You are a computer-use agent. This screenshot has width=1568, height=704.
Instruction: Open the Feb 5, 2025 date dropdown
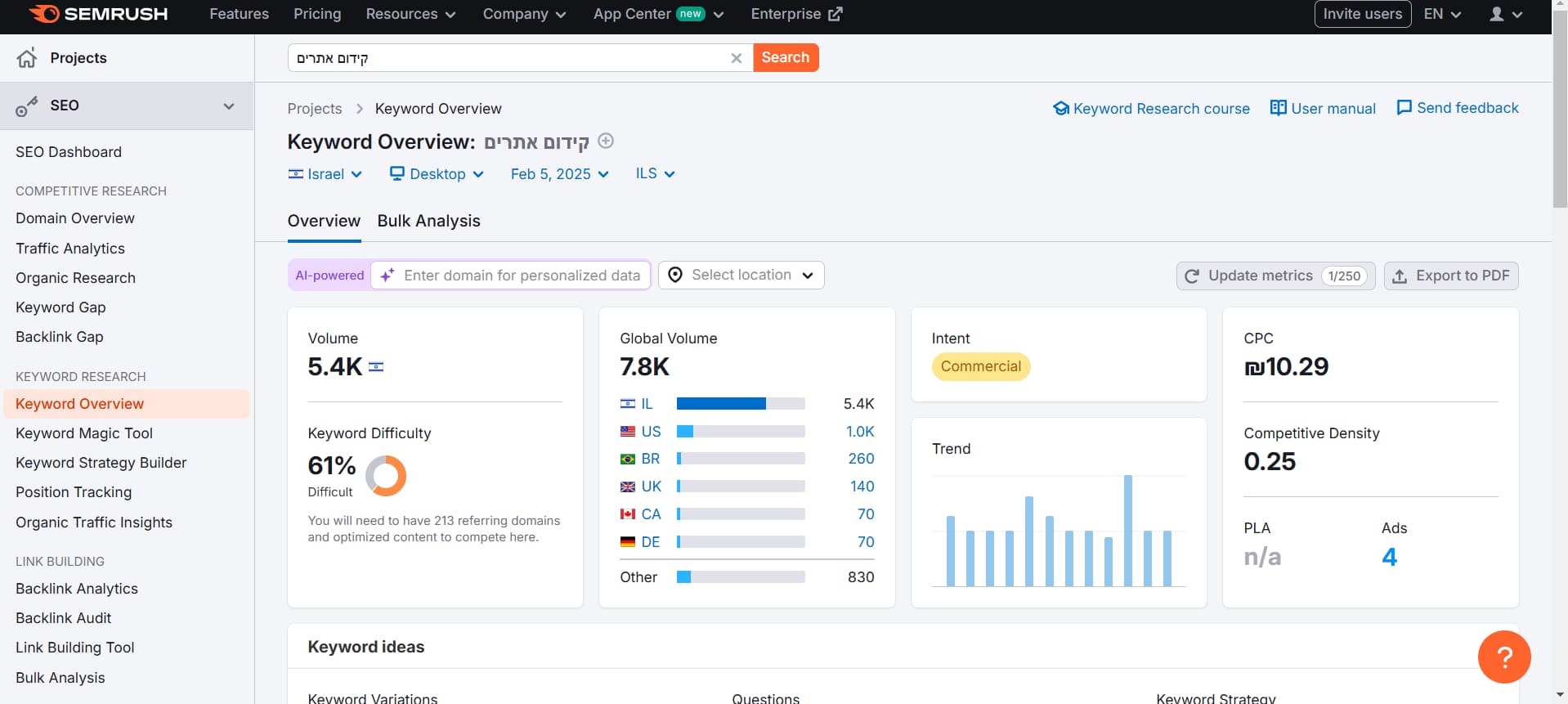tap(559, 174)
